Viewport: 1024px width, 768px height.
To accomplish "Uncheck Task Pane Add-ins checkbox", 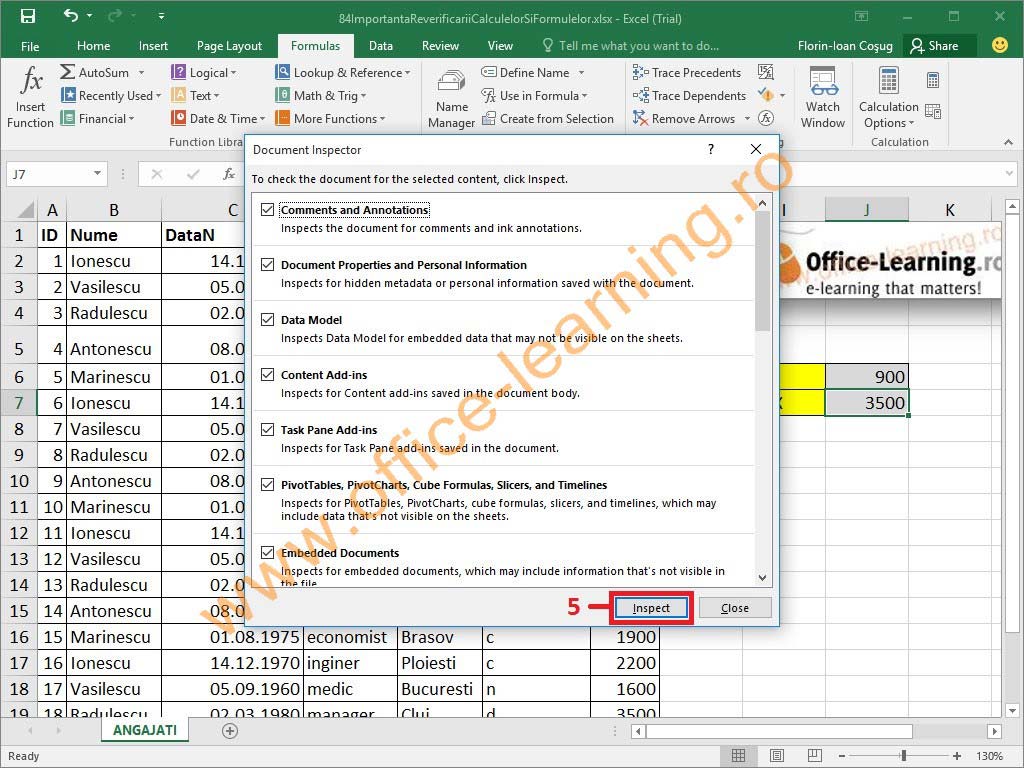I will tap(267, 430).
